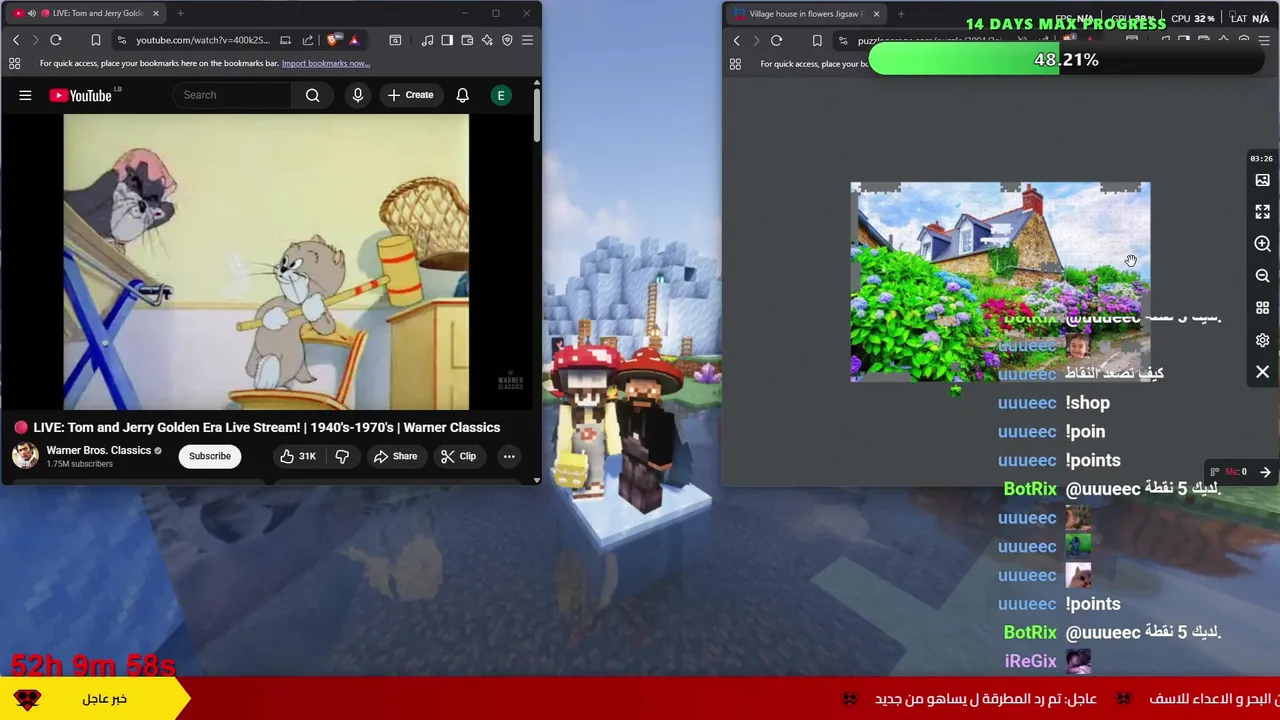1280x720 pixels.
Task: Open the puzzle settings gear
Action: tap(1262, 340)
